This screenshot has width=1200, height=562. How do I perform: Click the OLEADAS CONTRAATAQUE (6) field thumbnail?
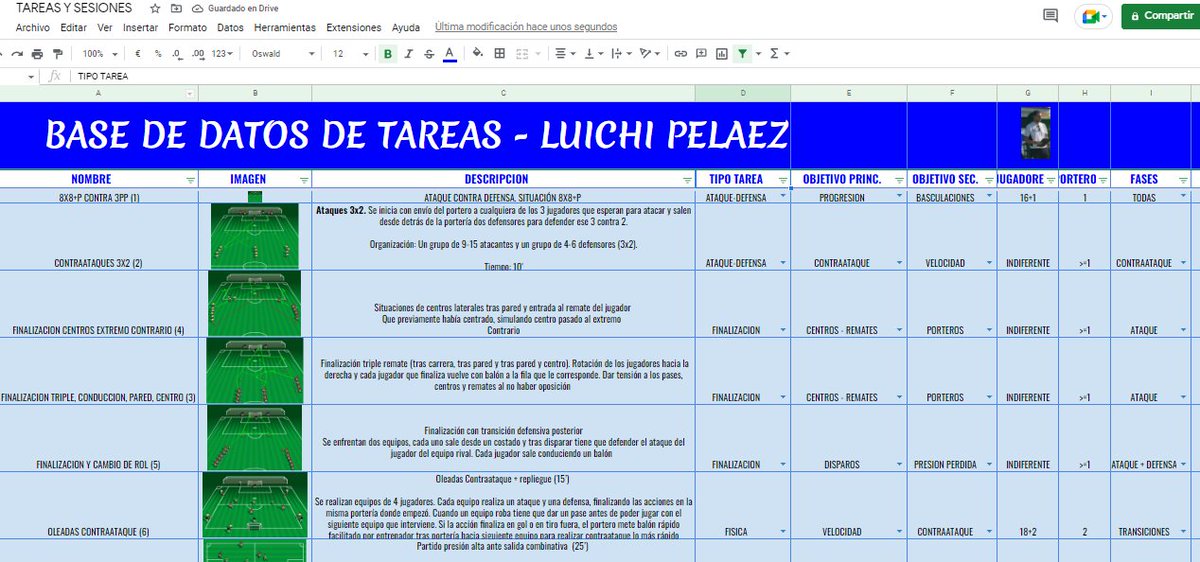254,504
